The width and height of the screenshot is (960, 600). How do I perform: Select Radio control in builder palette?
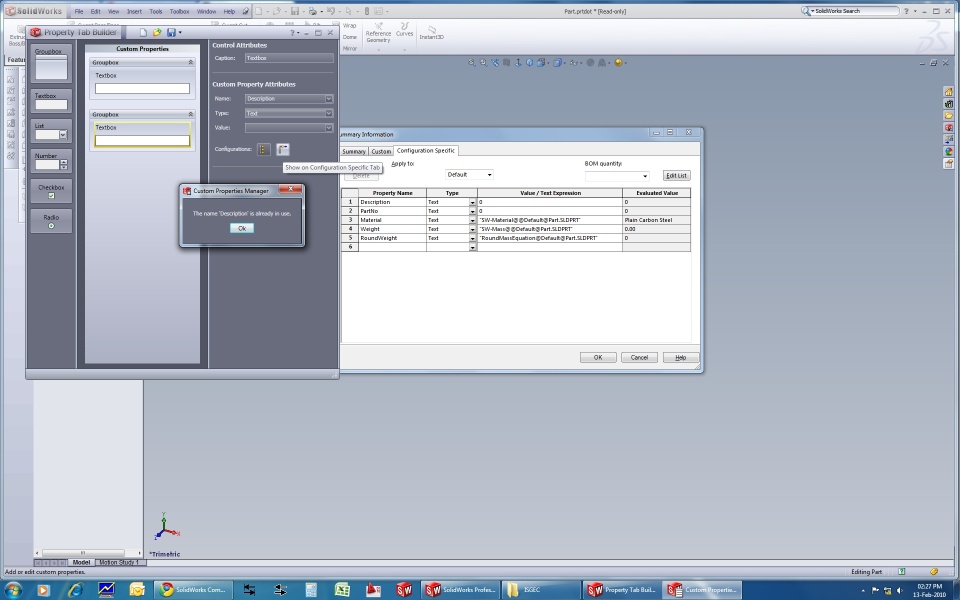click(51, 221)
